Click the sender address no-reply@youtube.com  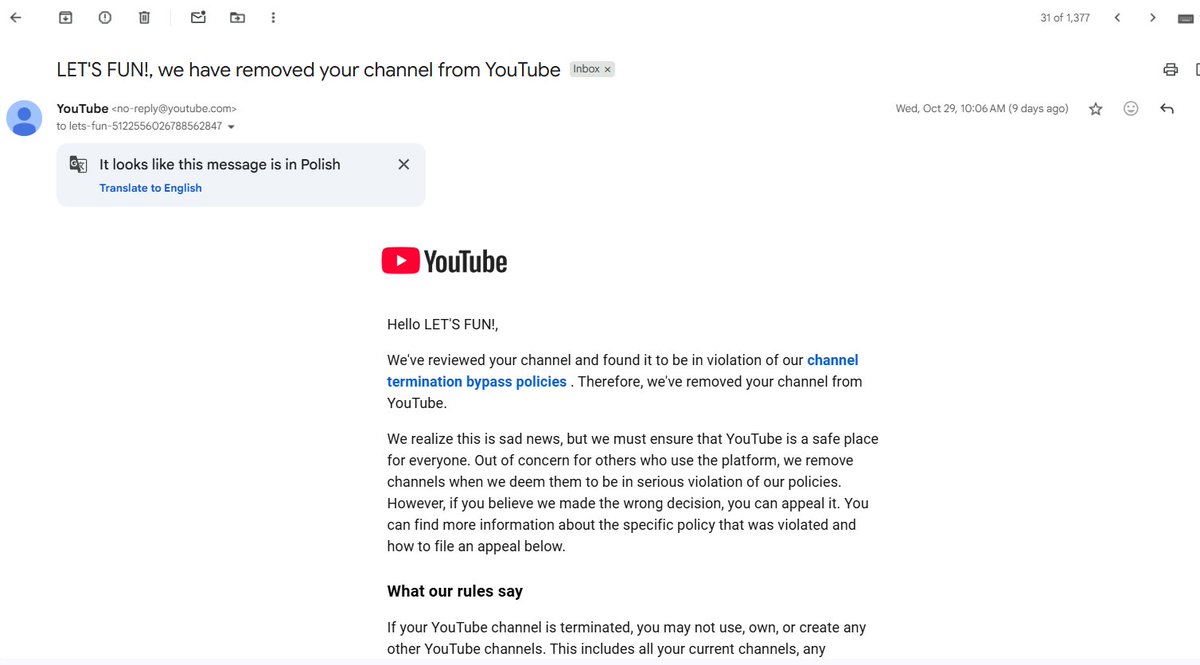(174, 108)
